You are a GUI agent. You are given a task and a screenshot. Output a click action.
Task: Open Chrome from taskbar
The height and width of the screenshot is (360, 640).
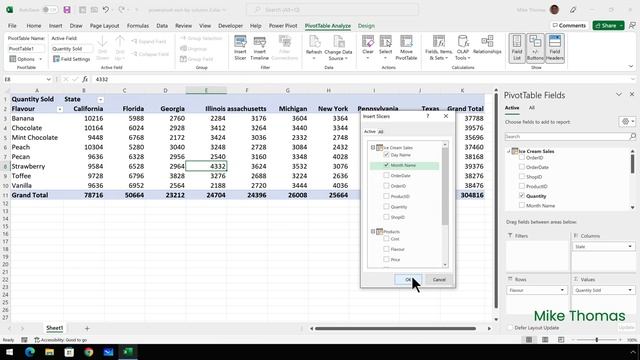(x=89, y=352)
